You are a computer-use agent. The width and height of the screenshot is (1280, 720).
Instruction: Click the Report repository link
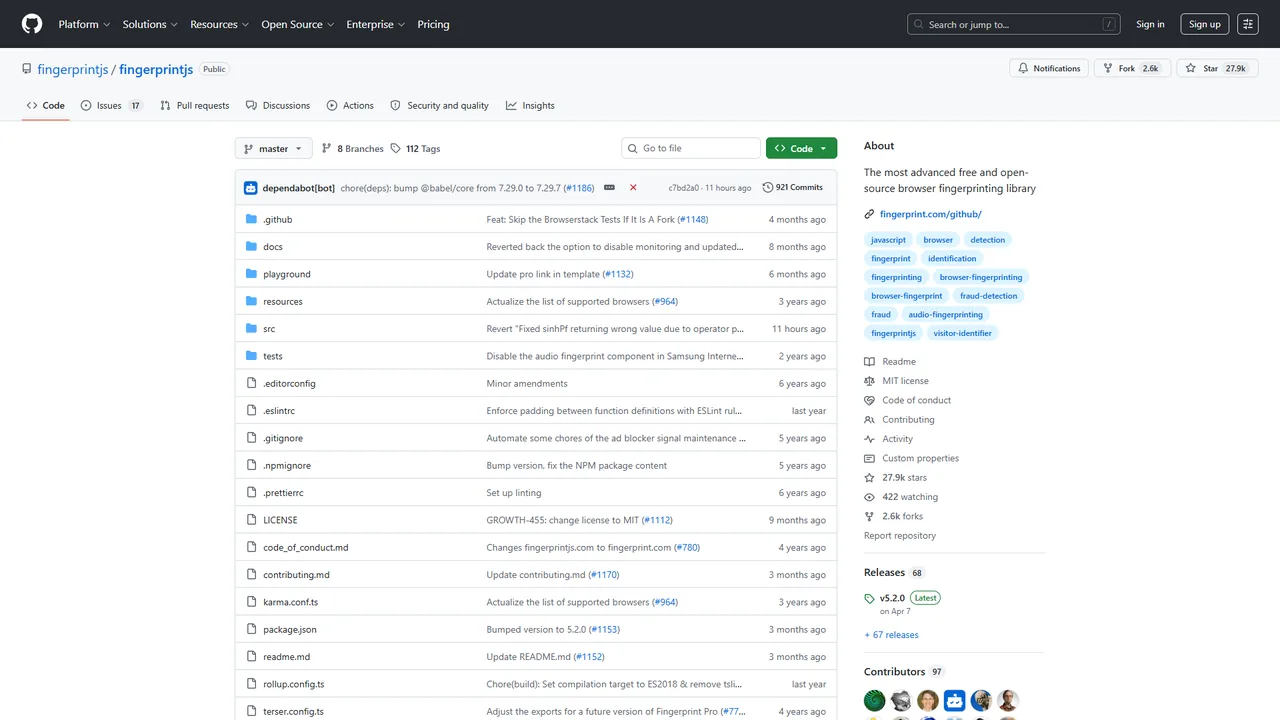tap(900, 536)
